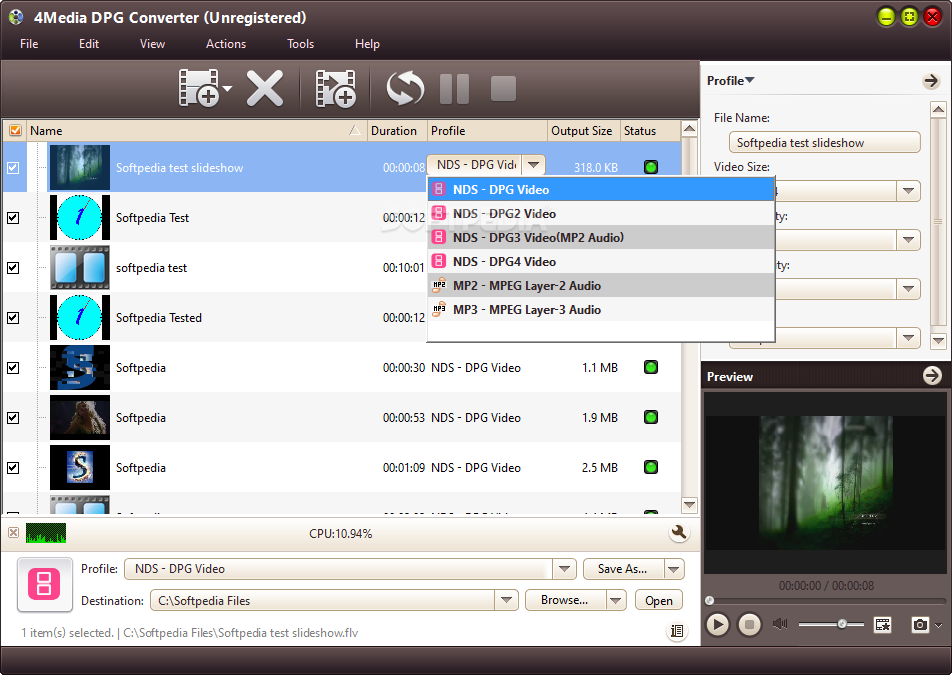Click the File Name input field
The image size is (952, 675).
pos(824,143)
